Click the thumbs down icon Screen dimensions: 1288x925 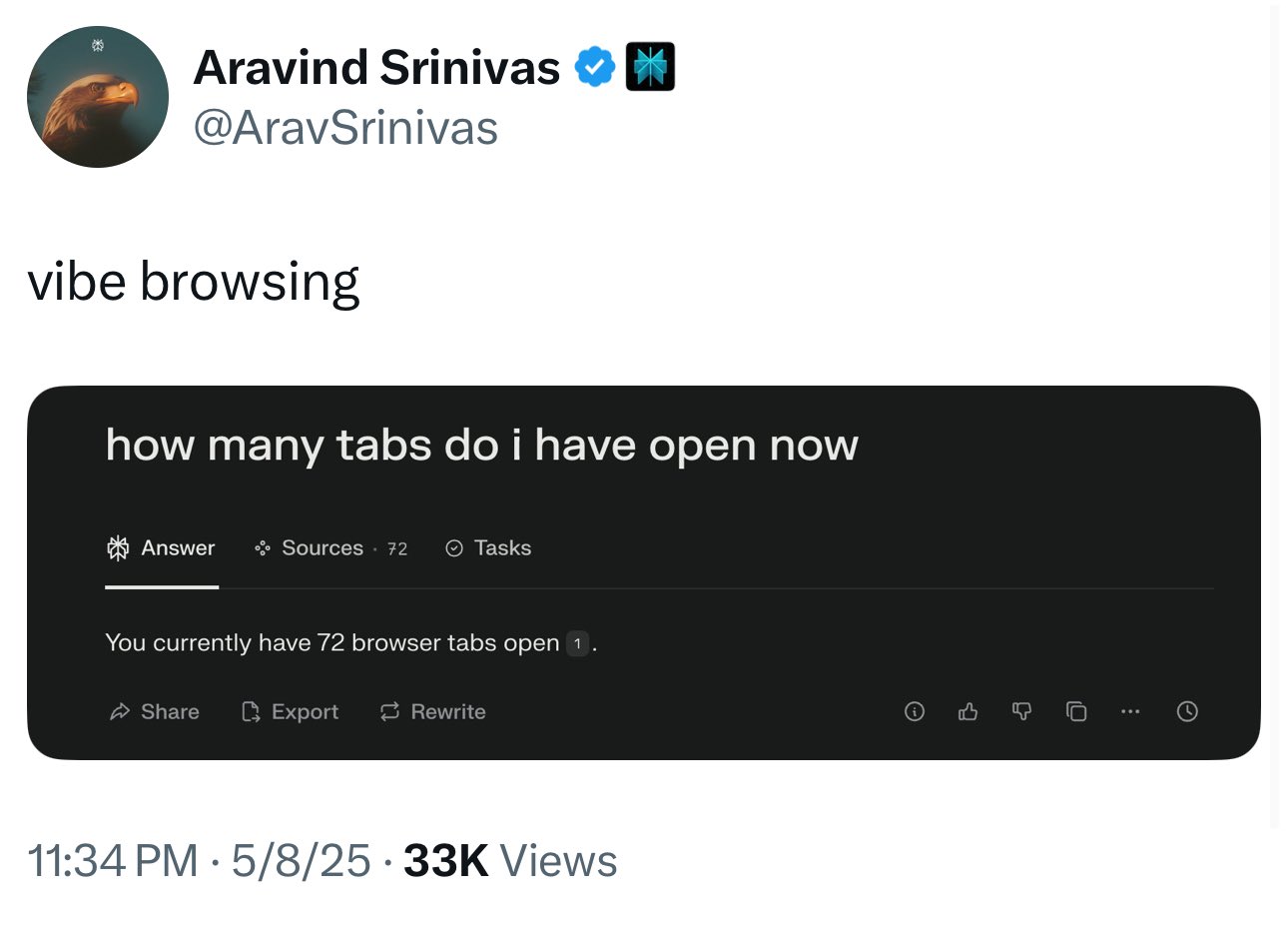point(1022,711)
